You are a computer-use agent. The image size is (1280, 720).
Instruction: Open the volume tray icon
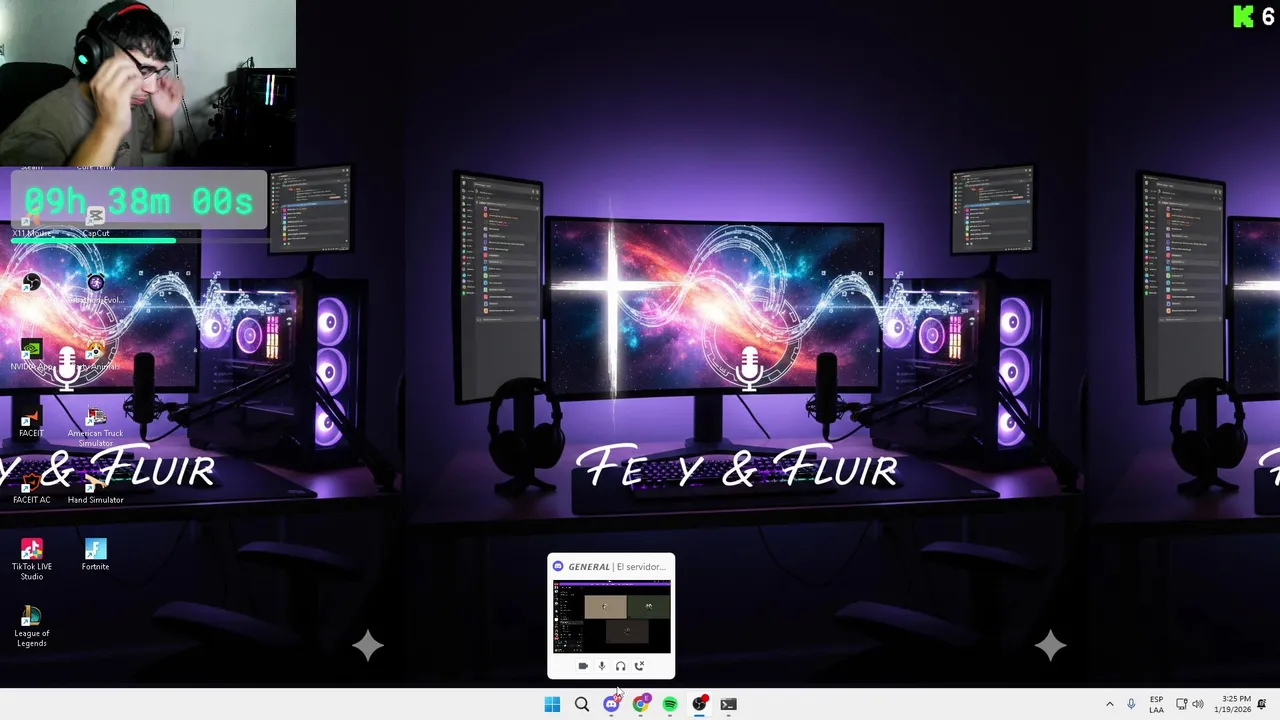tap(1198, 704)
